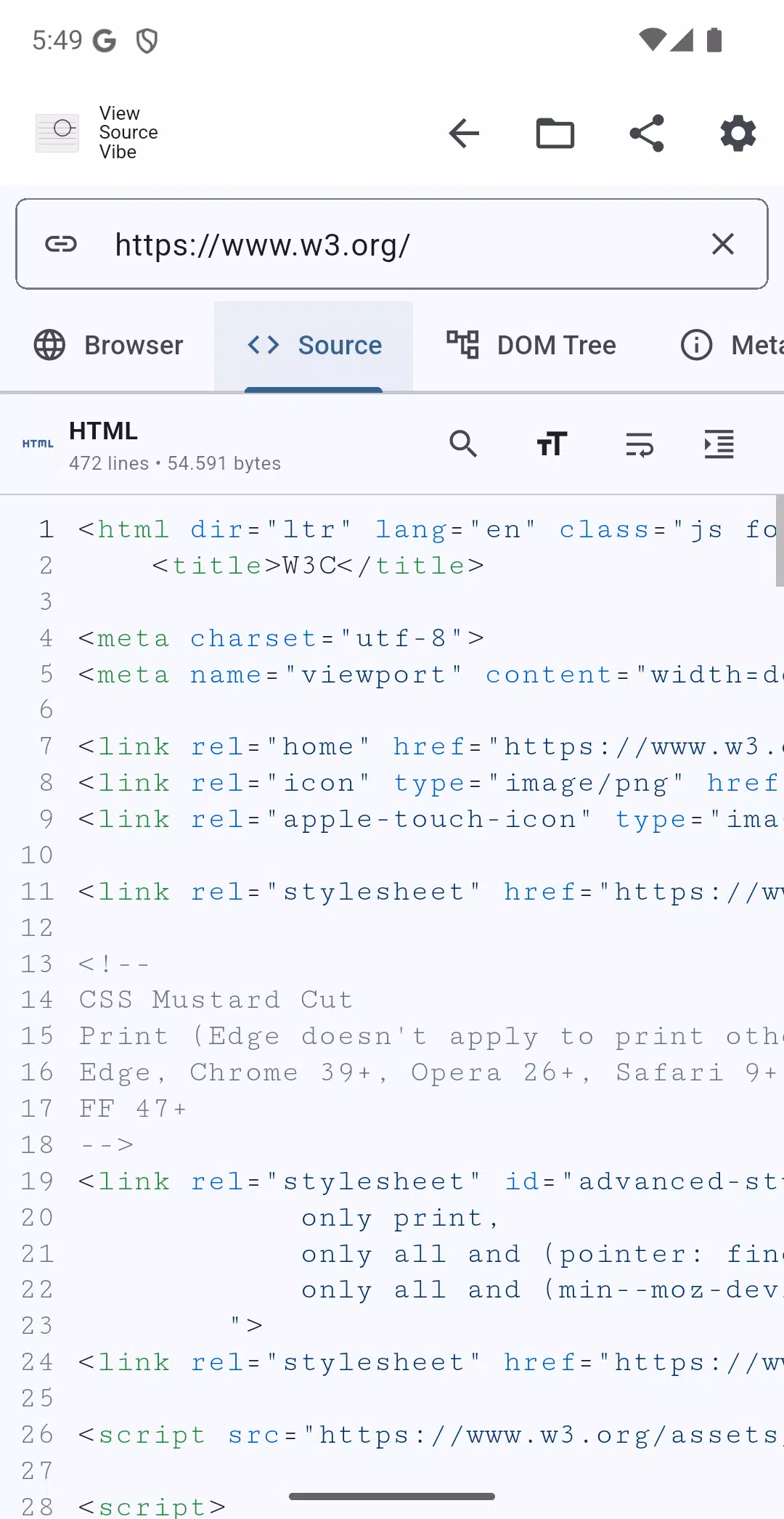This screenshot has height=1519, width=784.
Task: Select line 24 stylesheet link
Action: coord(430,1362)
